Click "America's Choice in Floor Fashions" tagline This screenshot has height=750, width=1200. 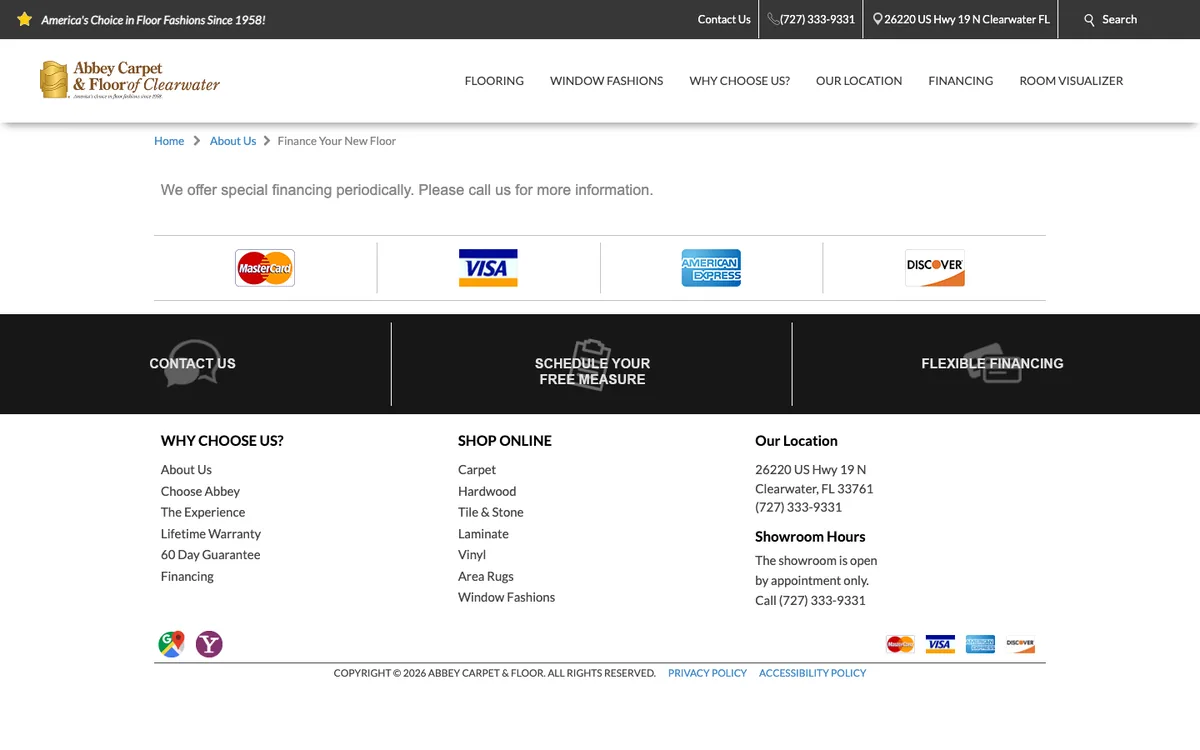(153, 19)
